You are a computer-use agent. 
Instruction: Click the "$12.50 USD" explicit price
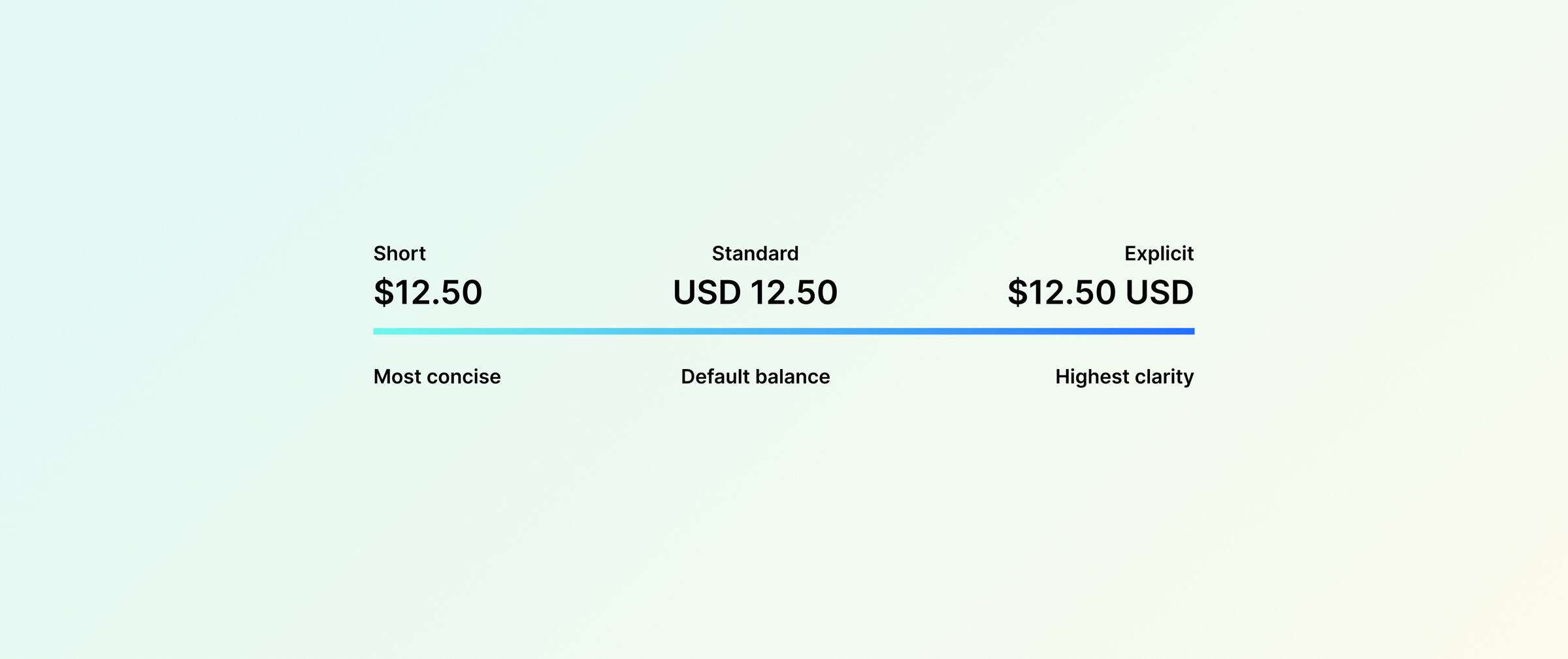click(x=1100, y=292)
